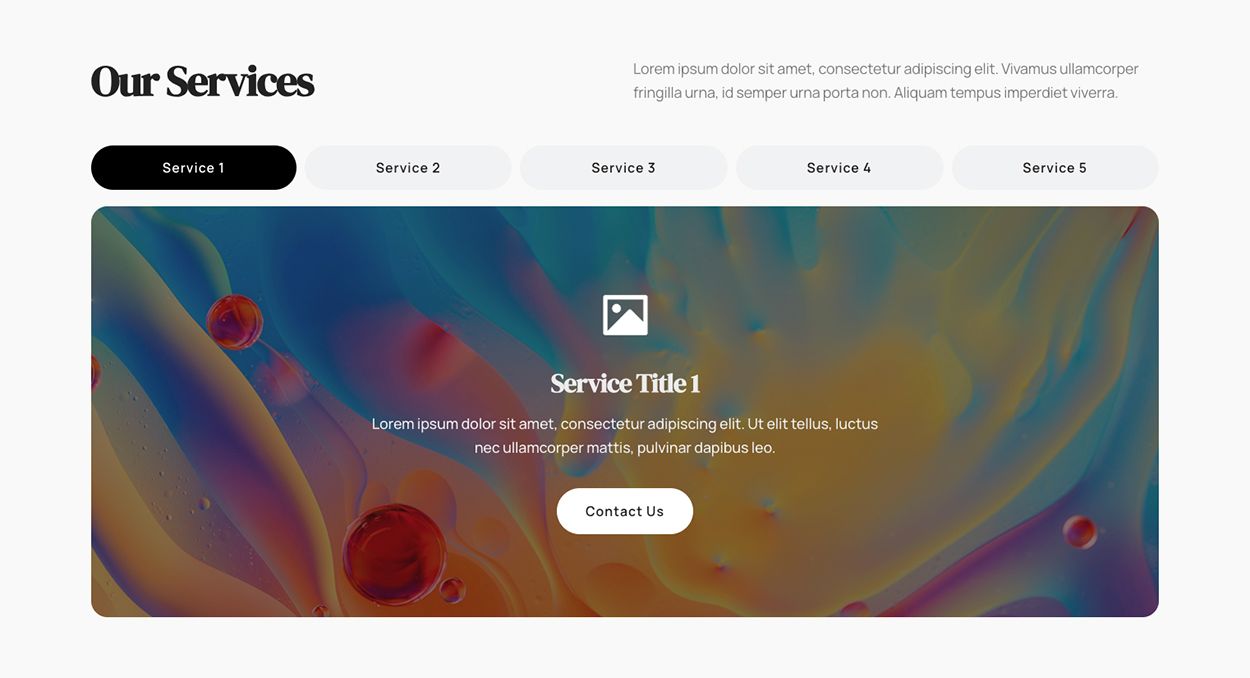This screenshot has height=678, width=1250.
Task: Click the red bubble near the card's left edge
Action: point(235,322)
